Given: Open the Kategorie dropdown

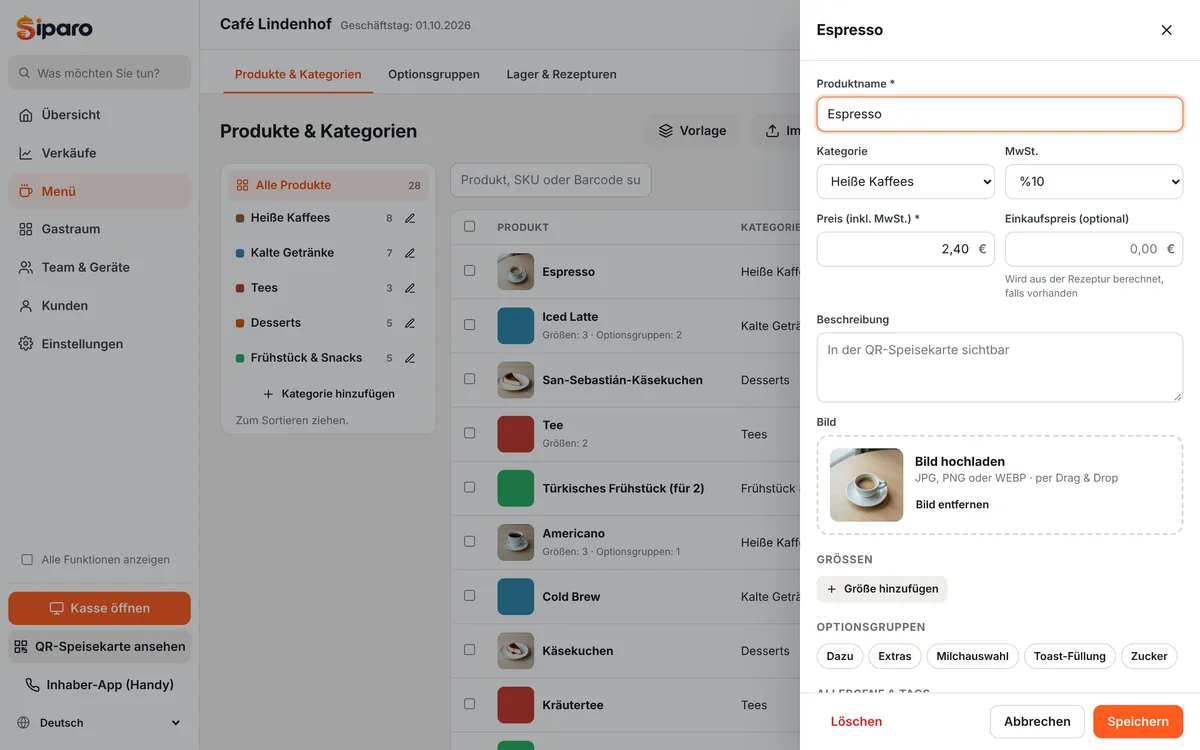Looking at the screenshot, I should [906, 182].
